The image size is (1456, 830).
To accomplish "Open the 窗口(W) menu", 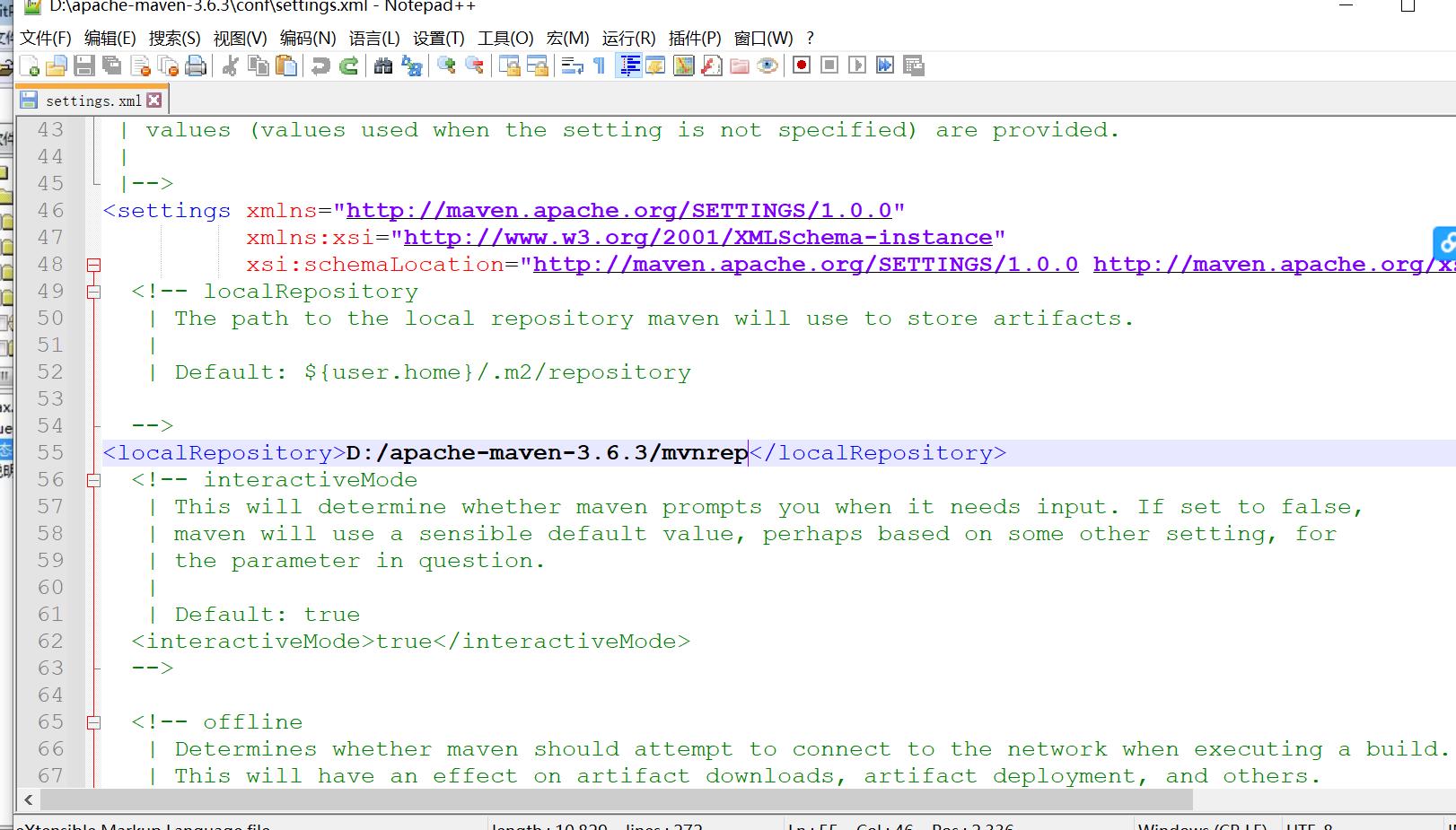I will click(764, 38).
